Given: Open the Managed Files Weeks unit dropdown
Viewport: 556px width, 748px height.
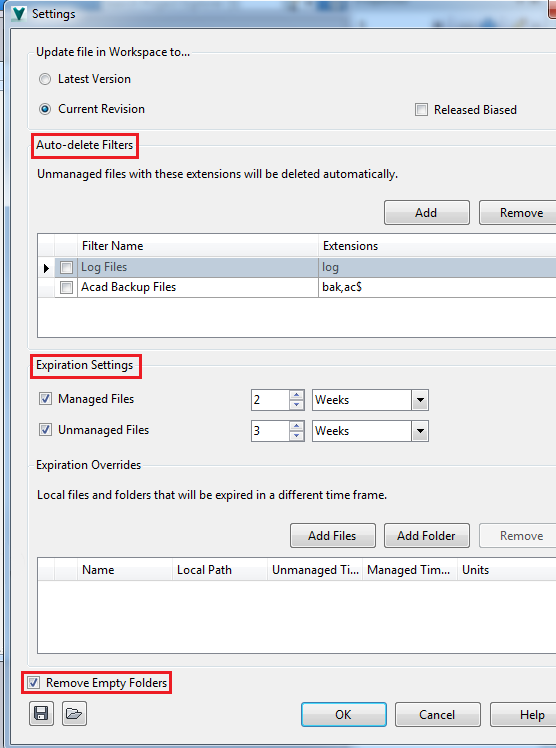Looking at the screenshot, I should click(420, 400).
